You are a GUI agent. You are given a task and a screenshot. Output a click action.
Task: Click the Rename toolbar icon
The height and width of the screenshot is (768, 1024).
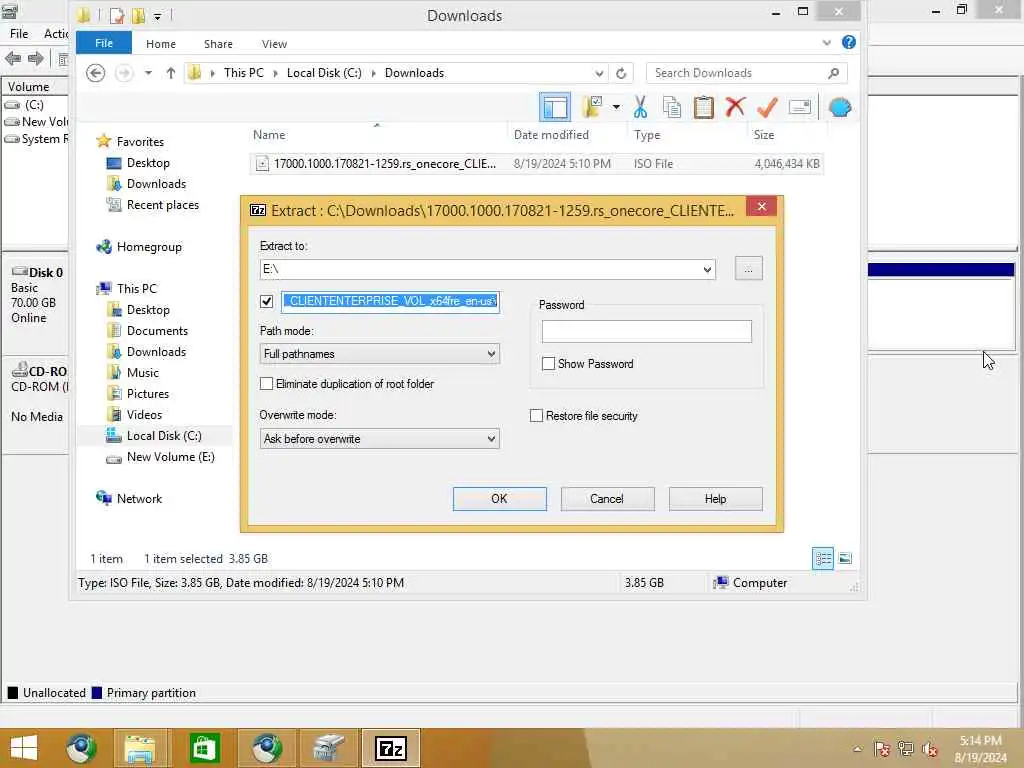799,106
